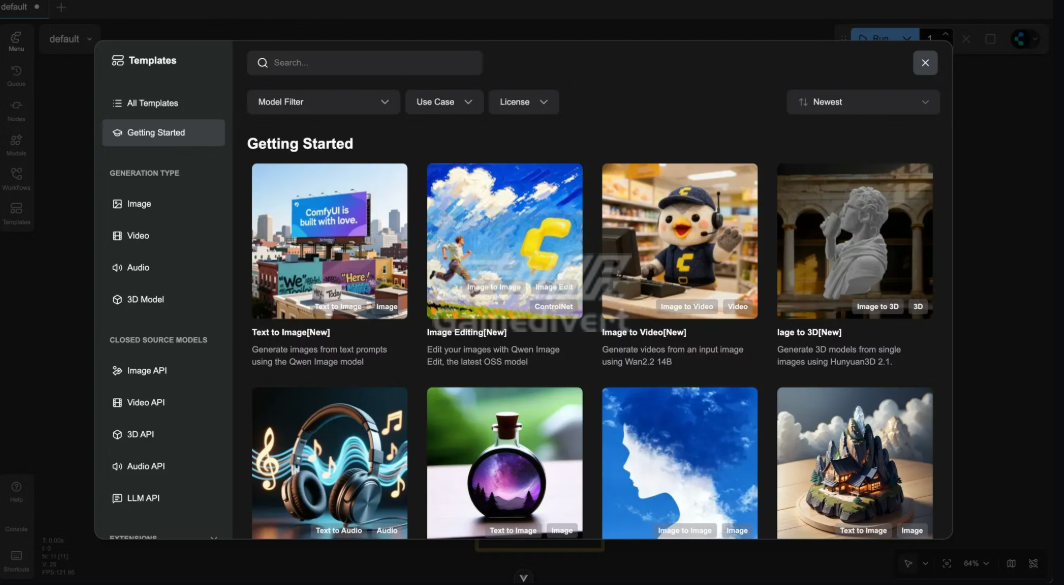Click the Text to Image[New] title

point(290,333)
